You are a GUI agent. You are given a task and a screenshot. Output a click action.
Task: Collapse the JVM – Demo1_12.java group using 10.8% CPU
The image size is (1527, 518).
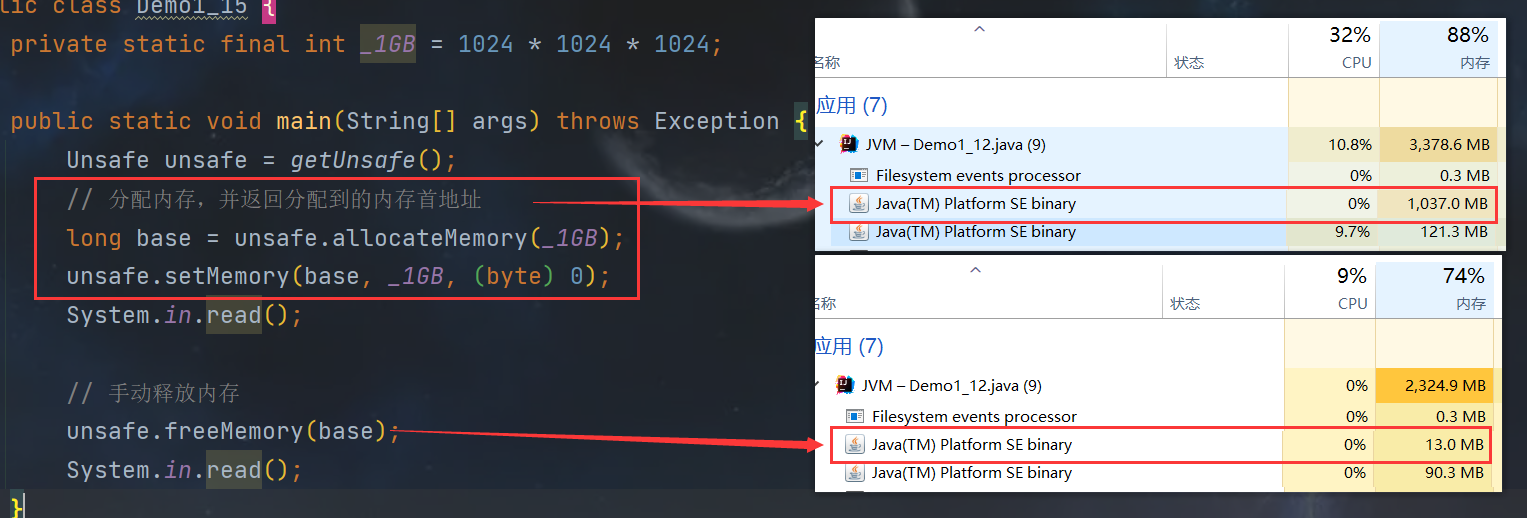(x=821, y=144)
